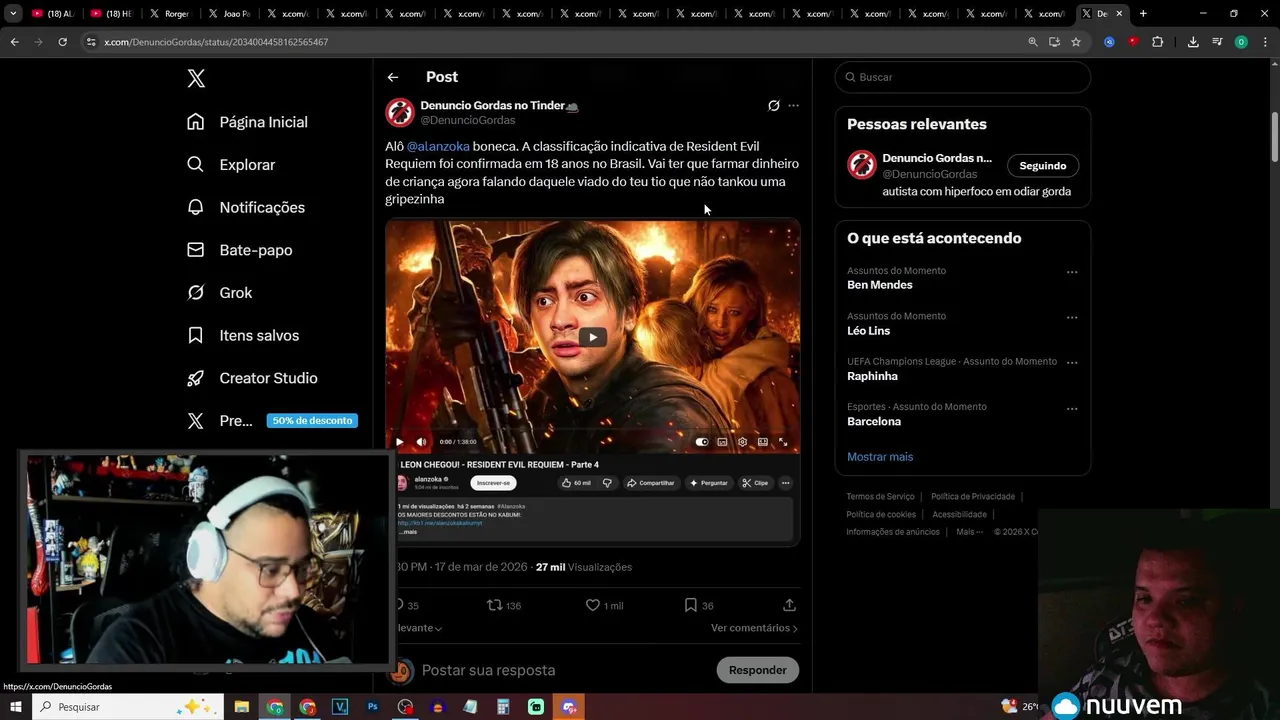Play the video with center play button
Screen dimensions: 1280x720
tap(592, 337)
